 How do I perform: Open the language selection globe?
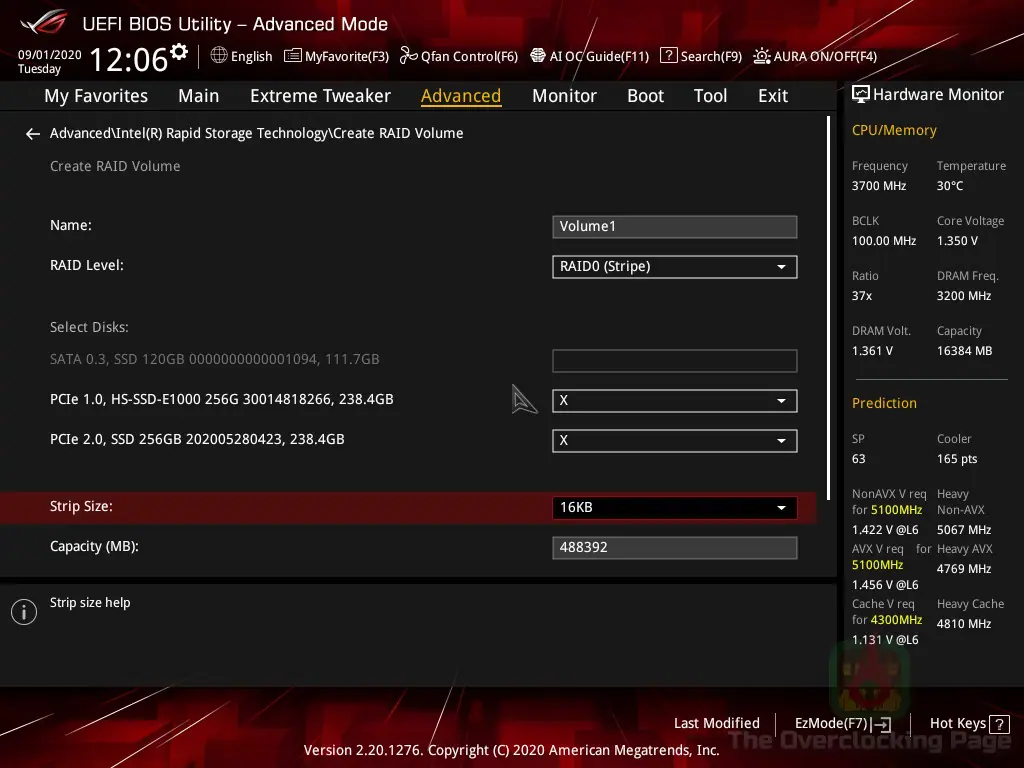click(x=241, y=56)
